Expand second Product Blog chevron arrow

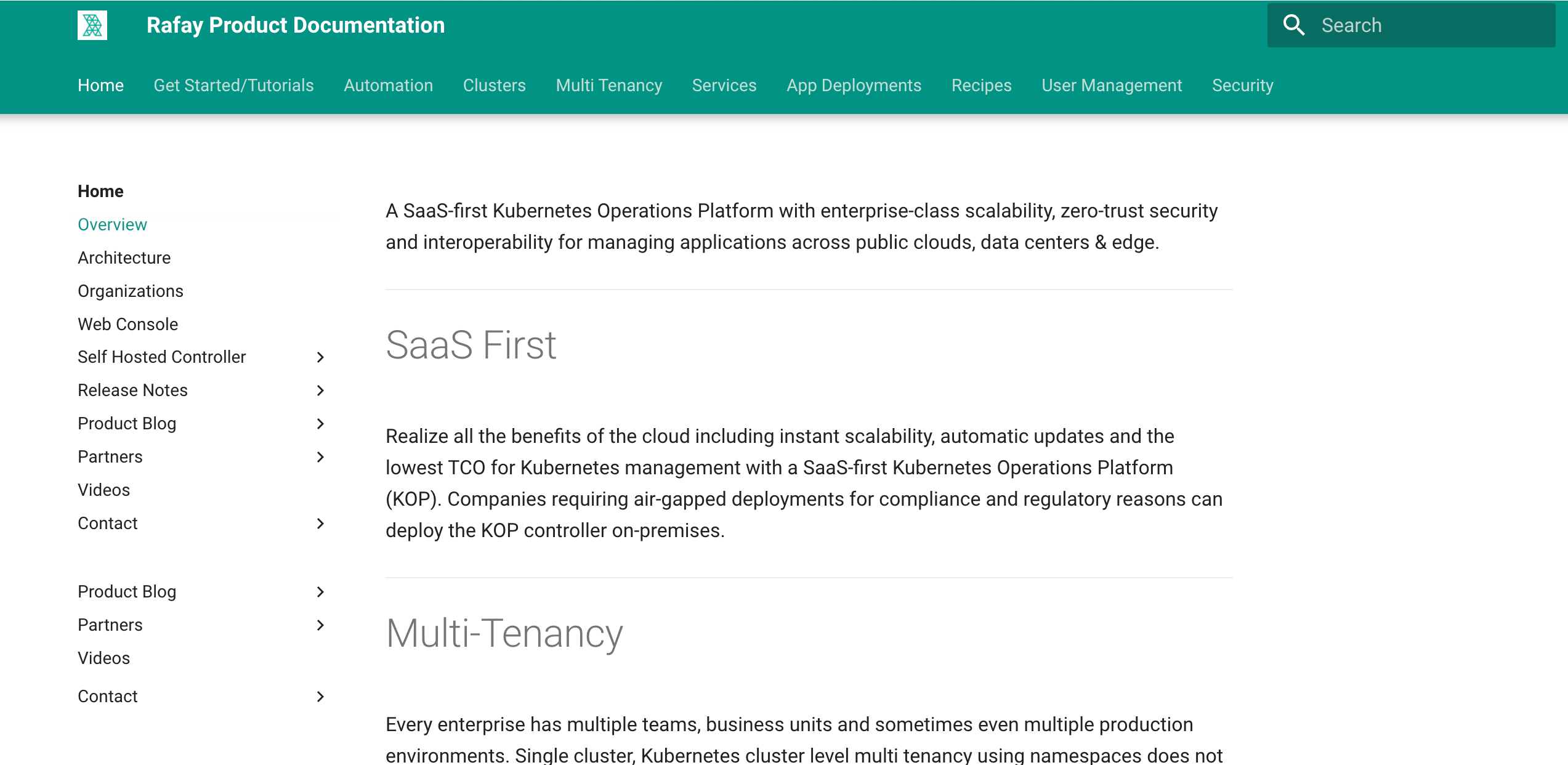coord(320,592)
